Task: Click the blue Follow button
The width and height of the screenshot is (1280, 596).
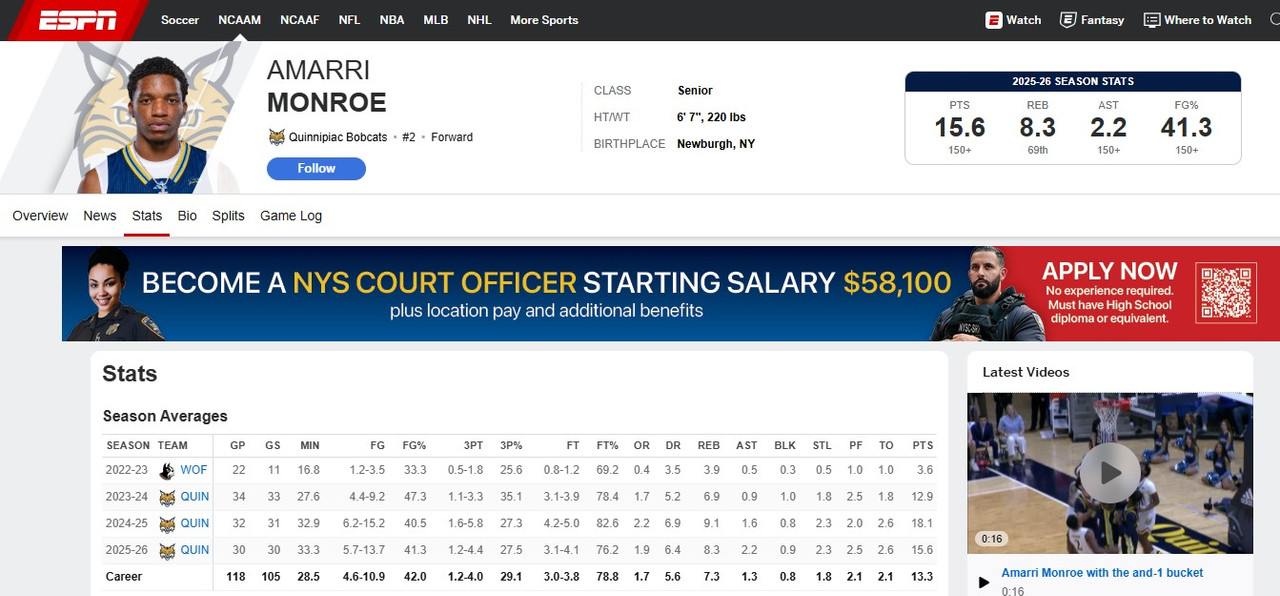Action: click(x=316, y=169)
